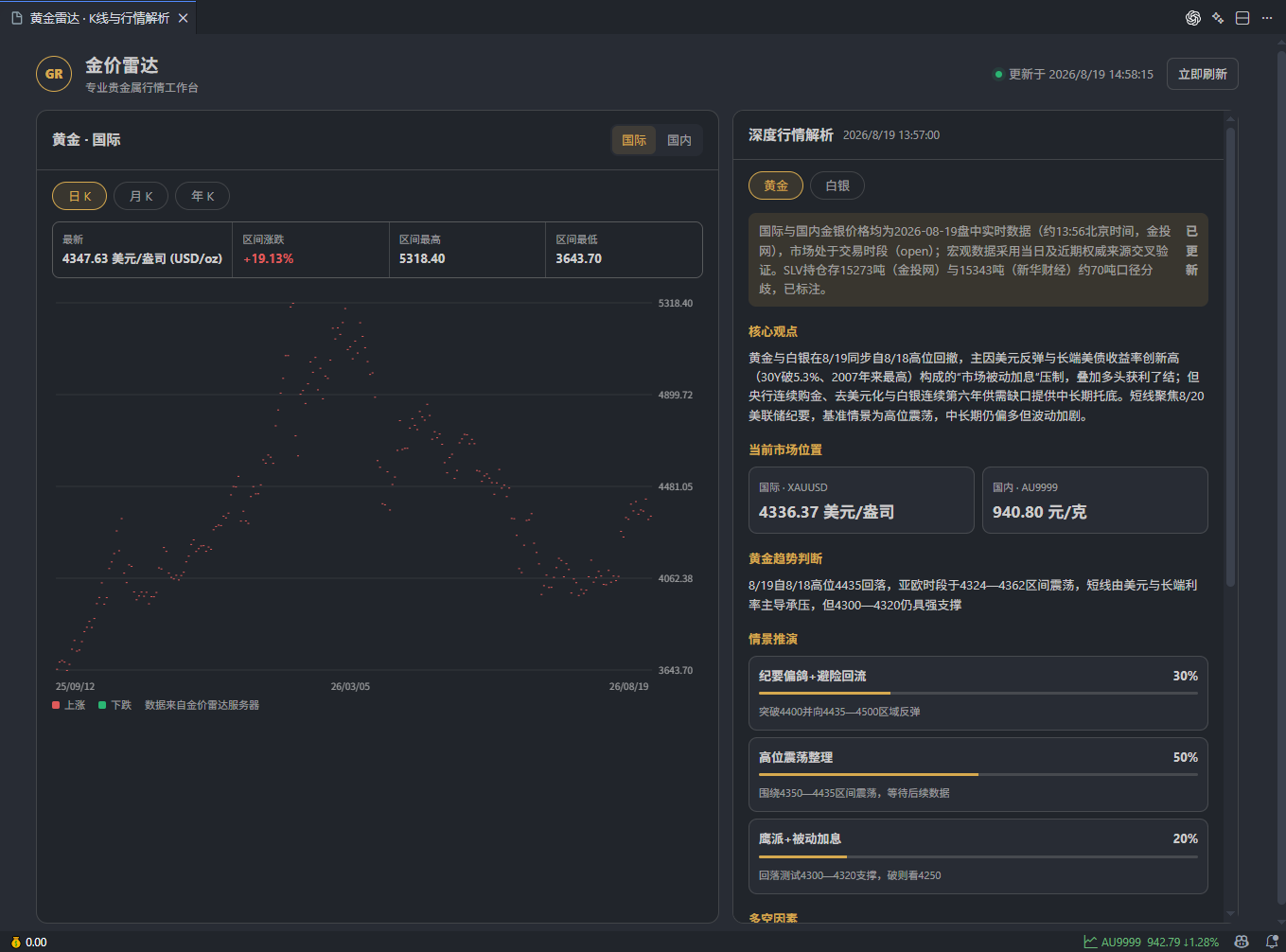The height and width of the screenshot is (952, 1286).
Task: Click the 区间最低 3643.70 value
Action: click(579, 258)
